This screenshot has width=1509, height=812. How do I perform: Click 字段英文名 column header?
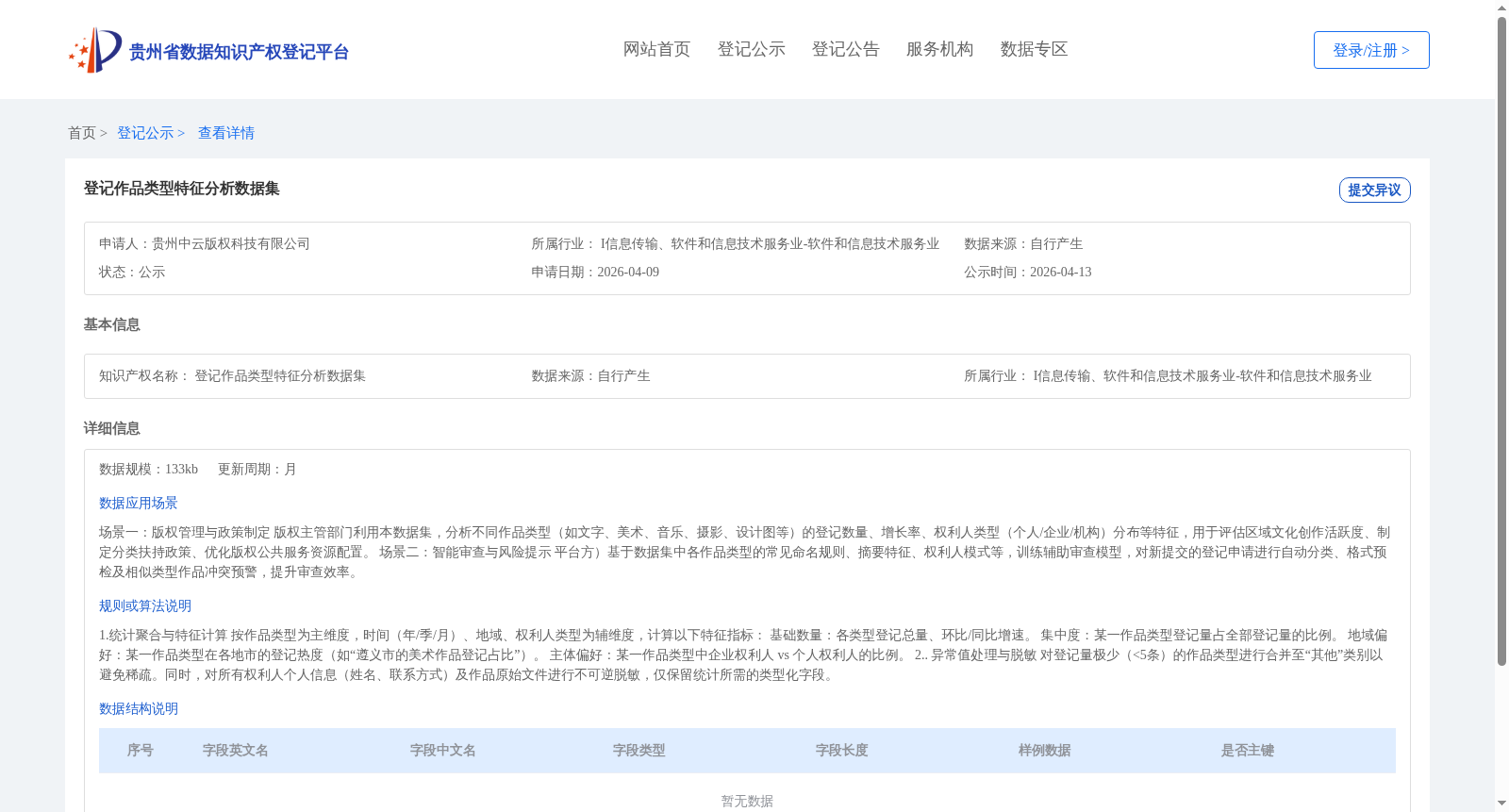(236, 750)
